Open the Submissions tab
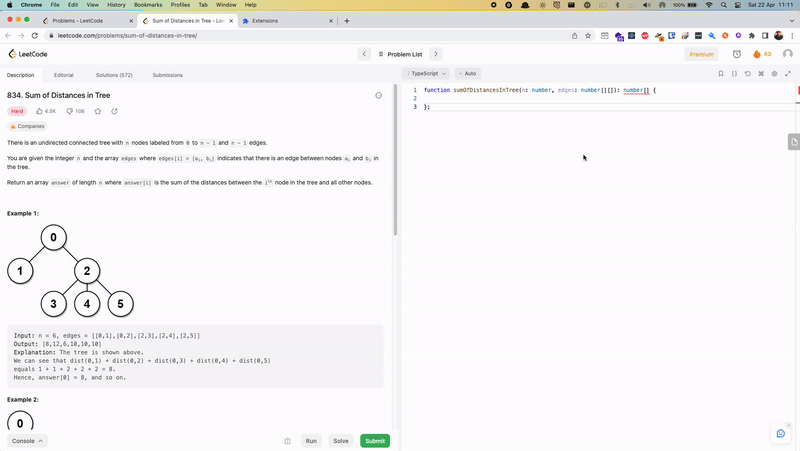The width and height of the screenshot is (800, 451). tap(167, 75)
